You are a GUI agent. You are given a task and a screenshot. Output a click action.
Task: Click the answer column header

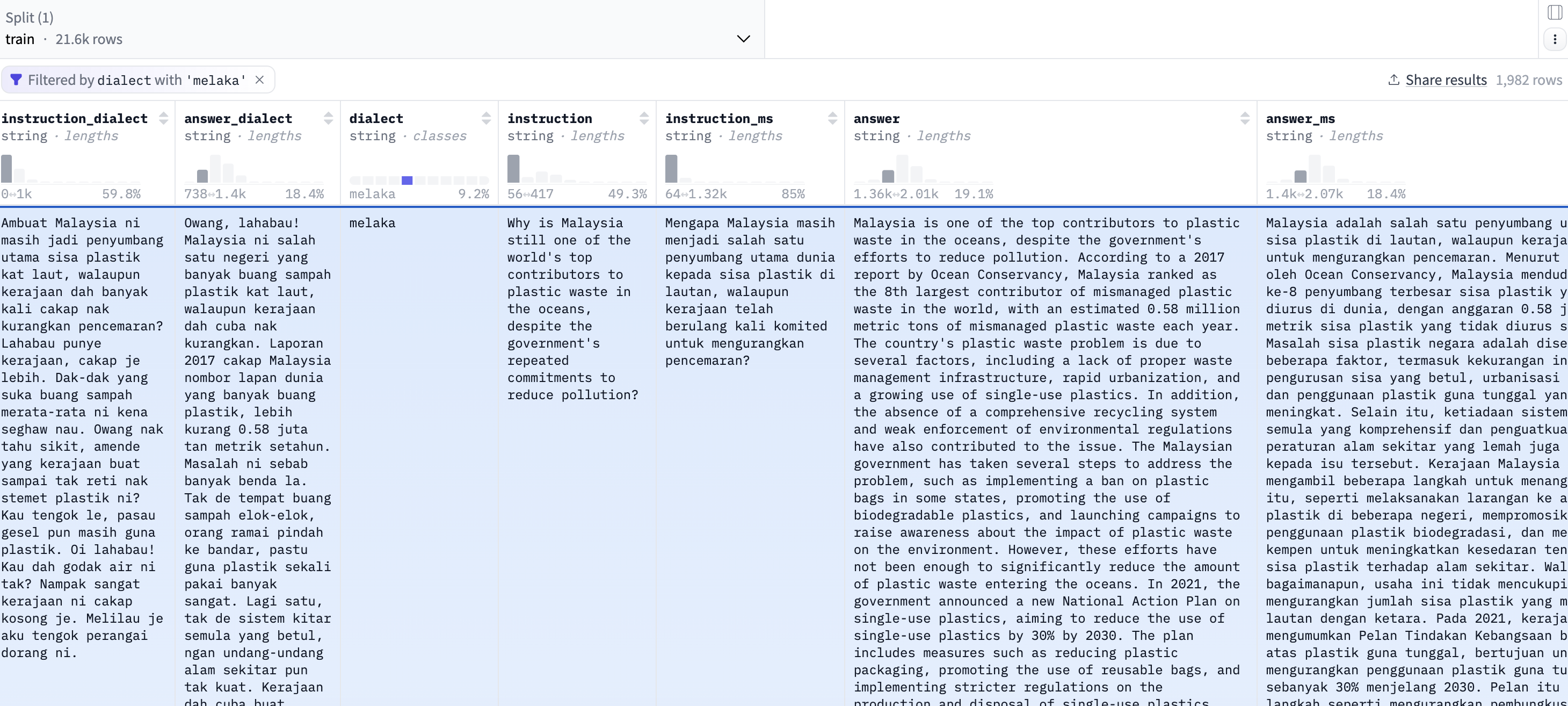point(876,118)
